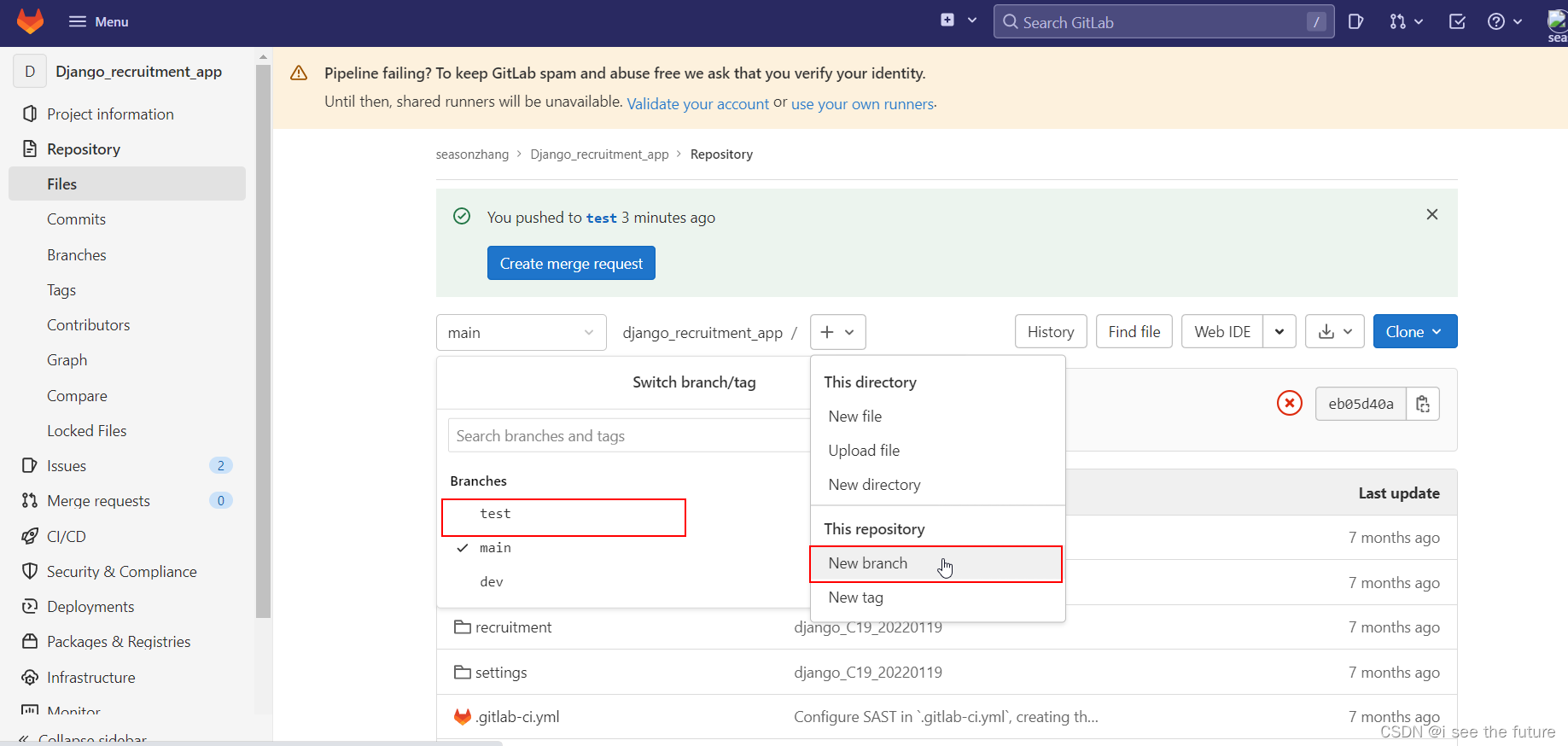Click the test branch link in push notice
This screenshot has height=746, width=1568.
pos(601,218)
